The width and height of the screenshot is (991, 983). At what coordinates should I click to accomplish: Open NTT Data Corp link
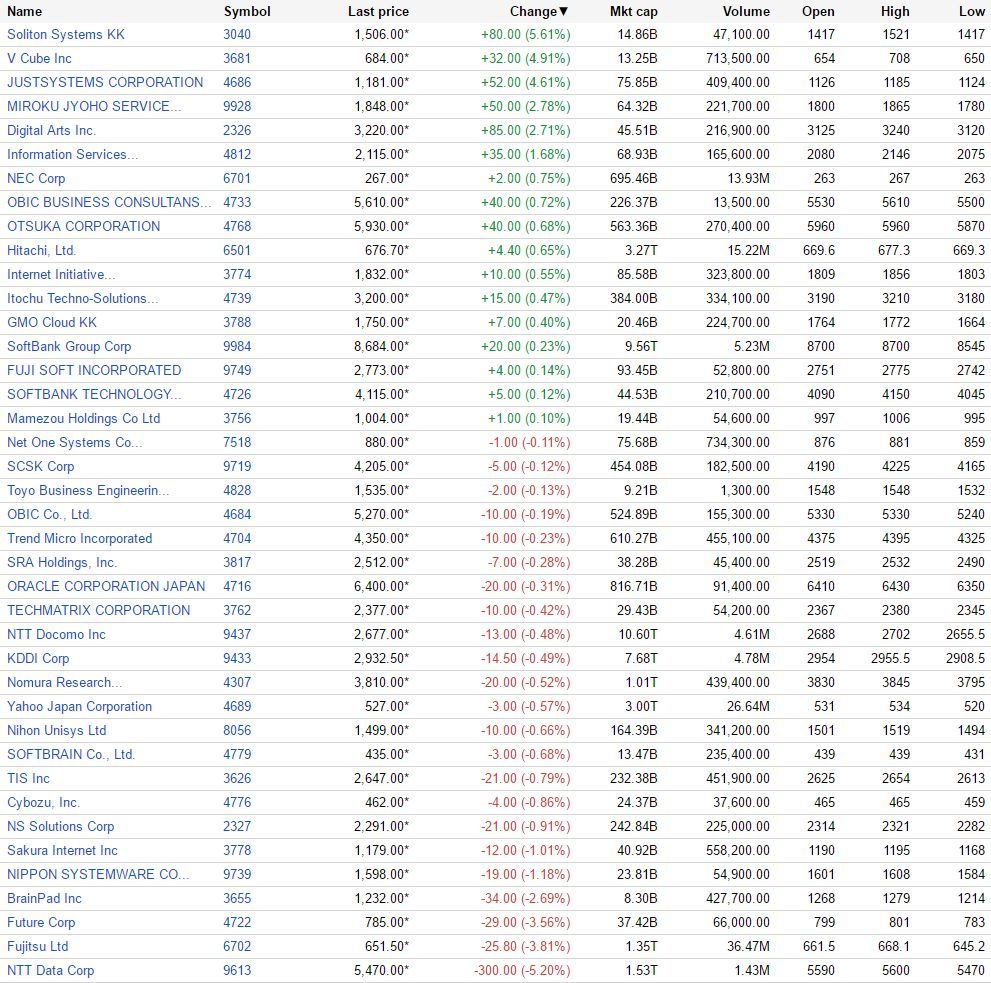51,971
